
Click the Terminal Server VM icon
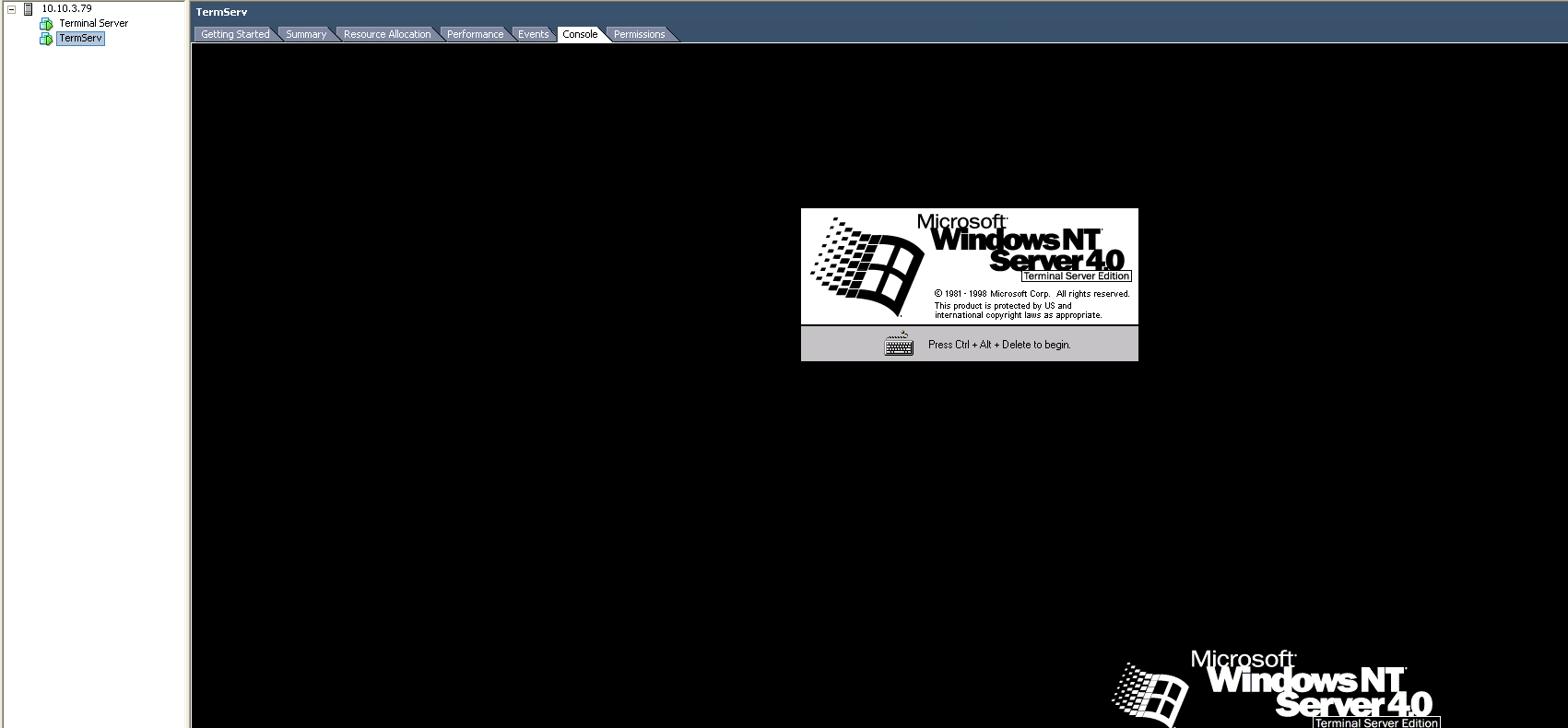point(46,24)
